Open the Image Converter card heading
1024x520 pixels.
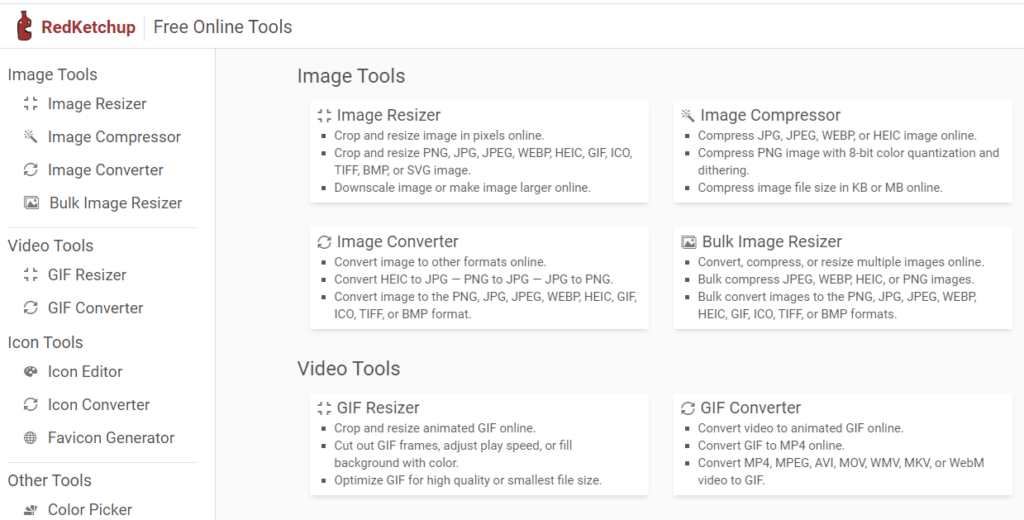397,242
